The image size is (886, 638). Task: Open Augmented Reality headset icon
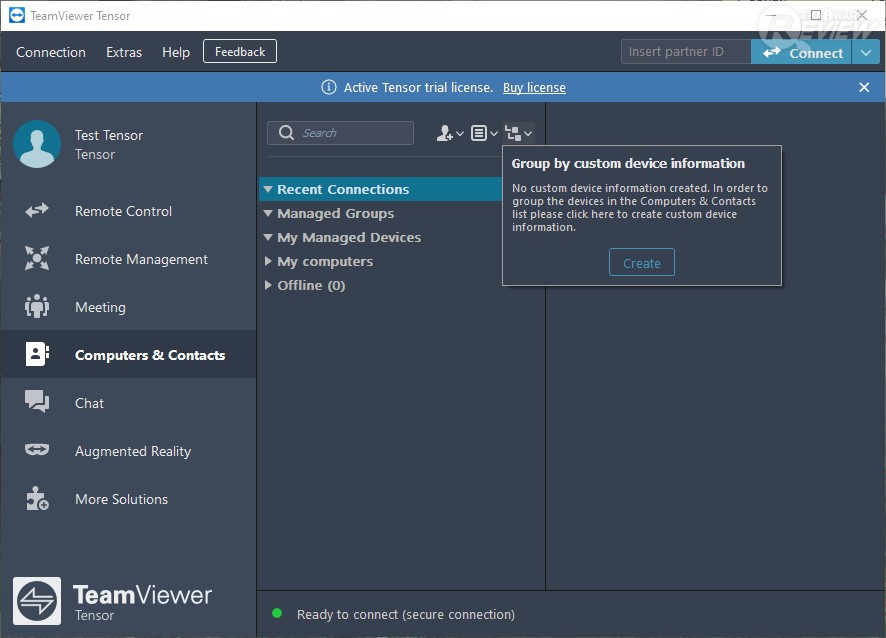click(x=37, y=451)
